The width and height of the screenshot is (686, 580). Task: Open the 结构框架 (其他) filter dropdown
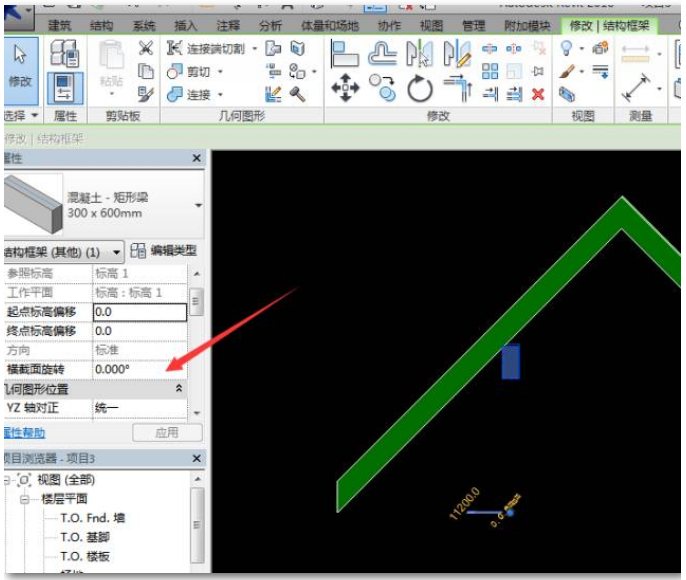117,252
